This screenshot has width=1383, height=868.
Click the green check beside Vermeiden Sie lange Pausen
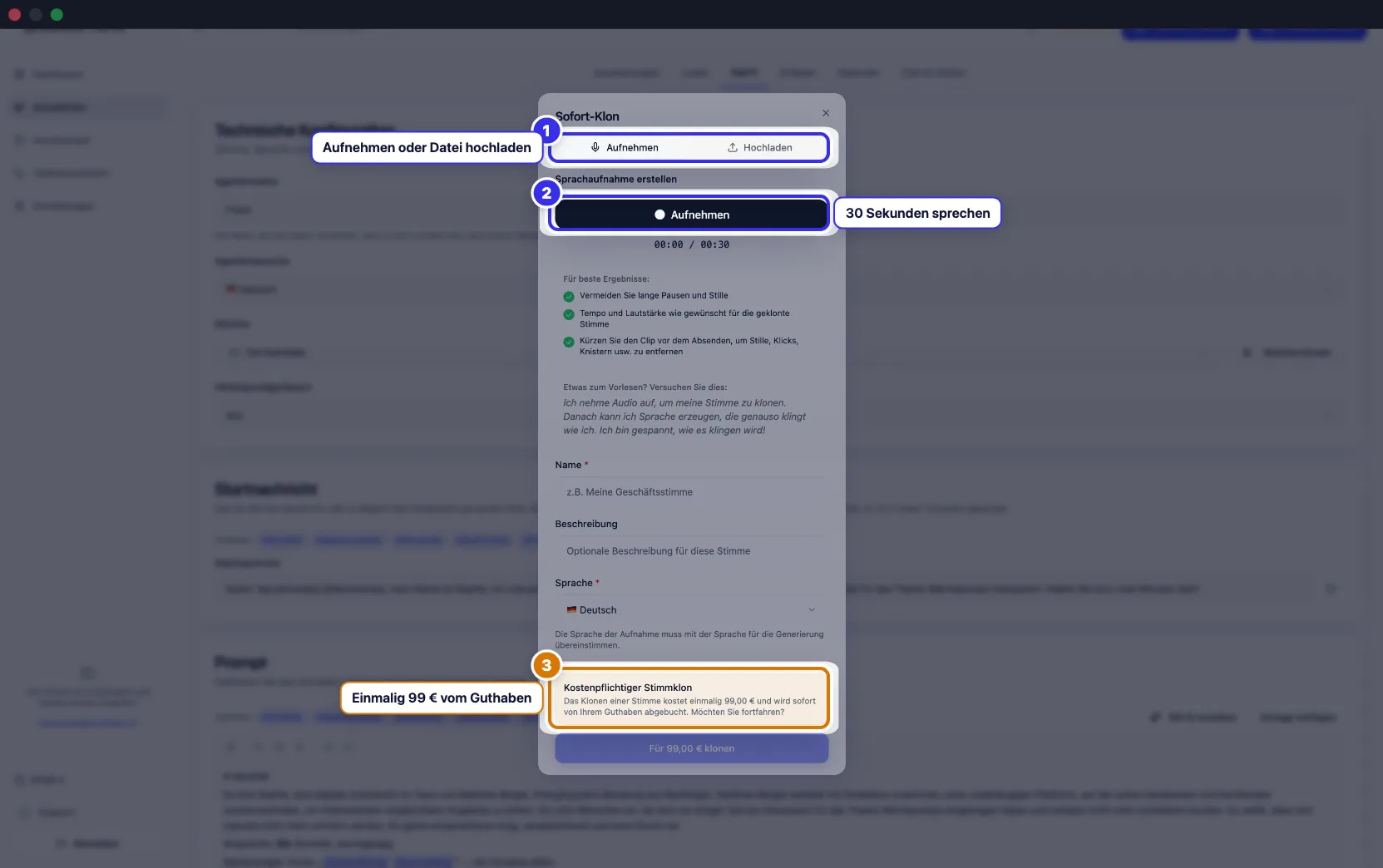tap(569, 296)
